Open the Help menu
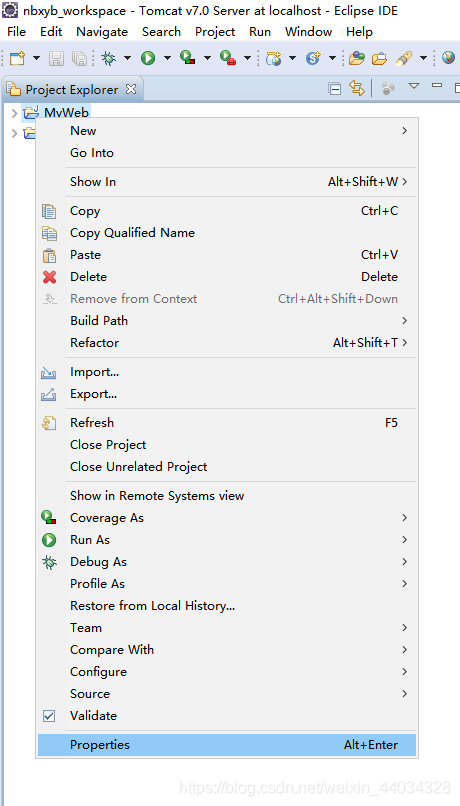This screenshot has height=806, width=460. point(359,32)
